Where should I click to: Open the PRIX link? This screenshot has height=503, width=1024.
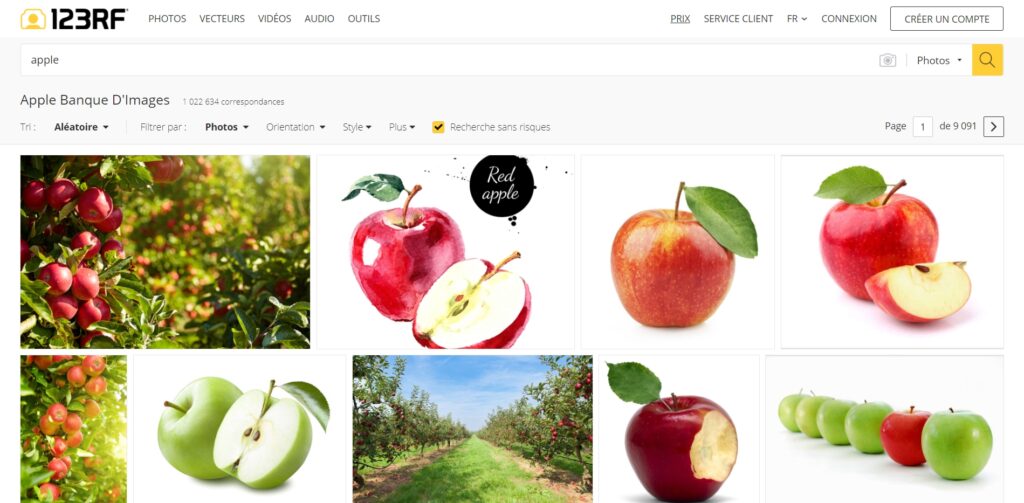pos(680,19)
